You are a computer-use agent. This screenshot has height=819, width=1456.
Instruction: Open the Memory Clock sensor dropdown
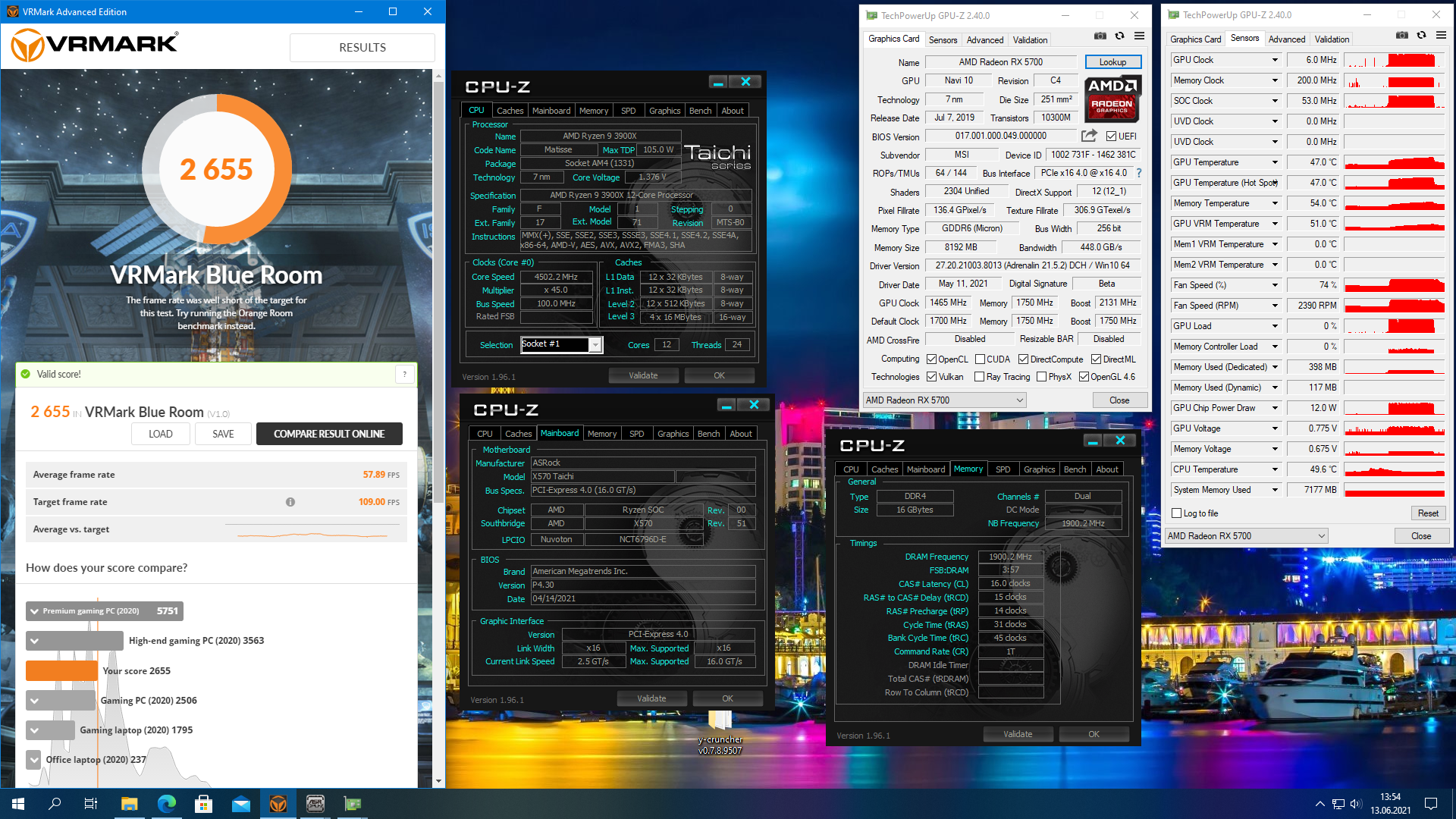coord(1274,80)
